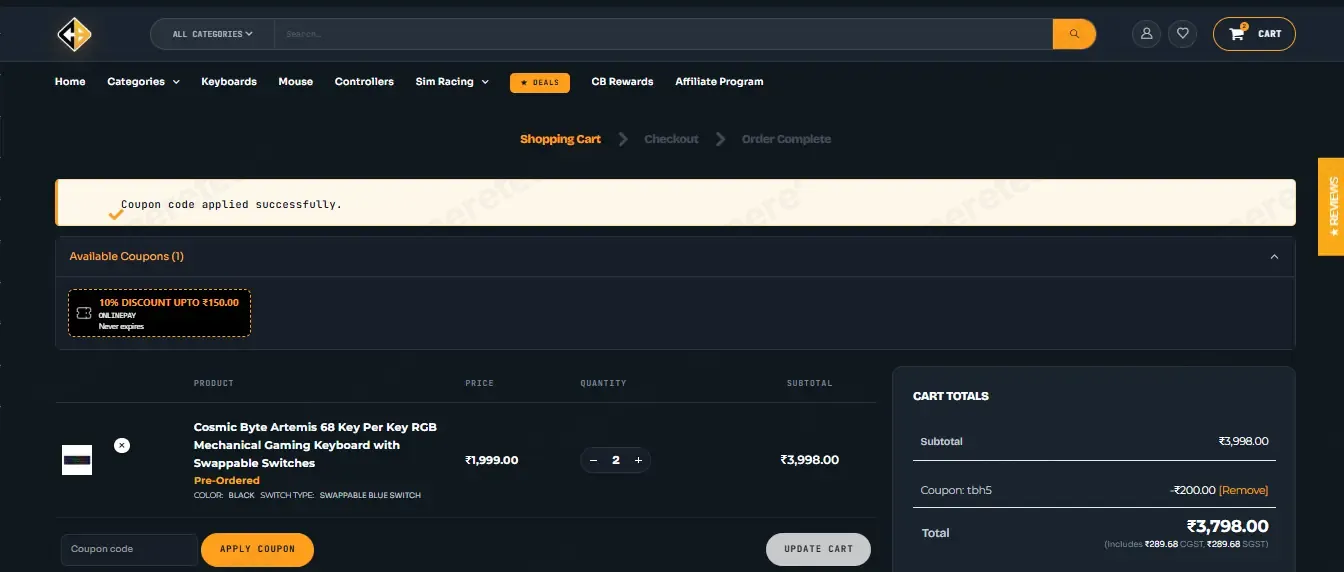The width and height of the screenshot is (1344, 572).
Task: Open CB Rewards page
Action: [x=622, y=82]
